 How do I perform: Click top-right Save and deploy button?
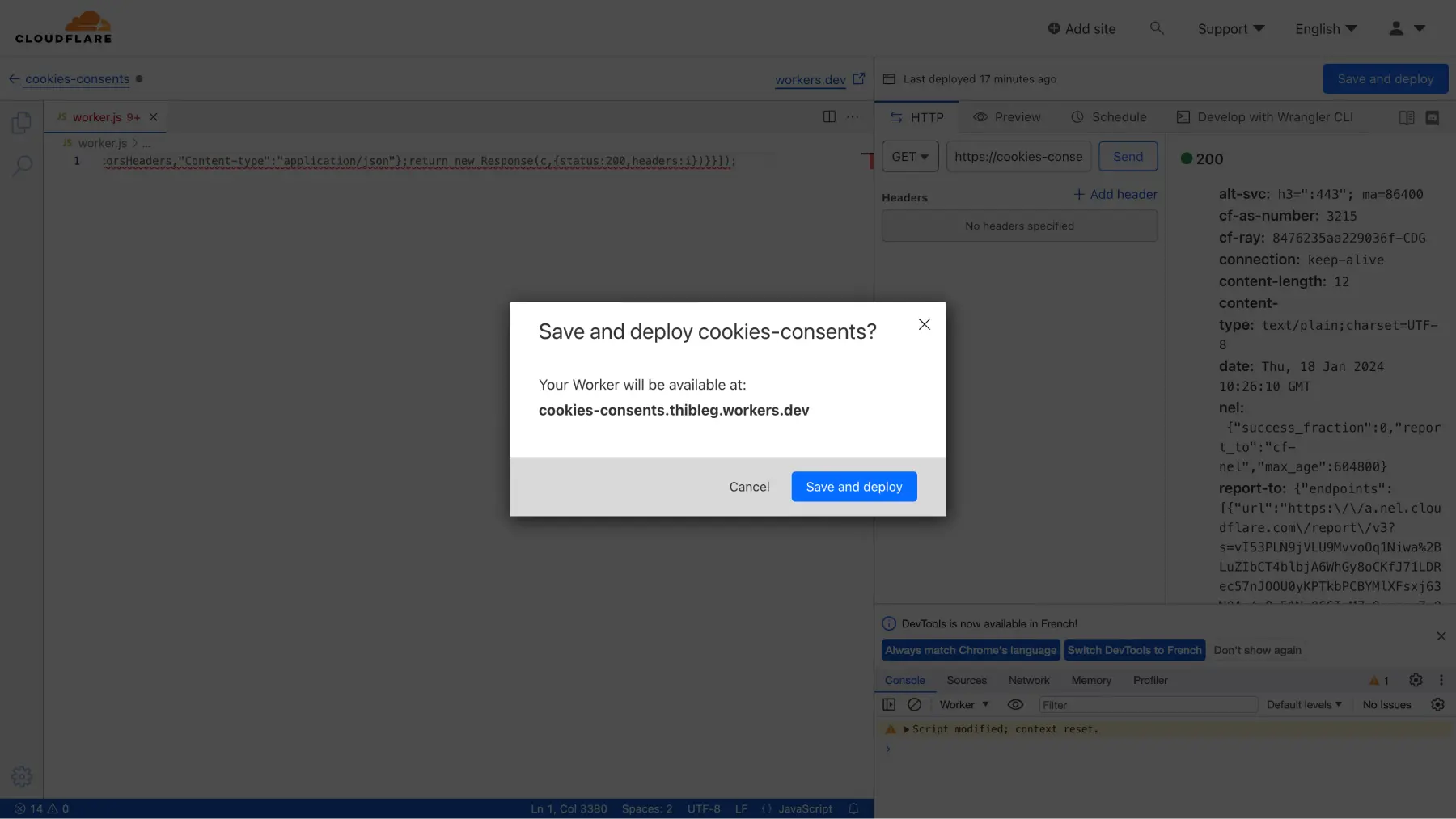pyautogui.click(x=1385, y=79)
